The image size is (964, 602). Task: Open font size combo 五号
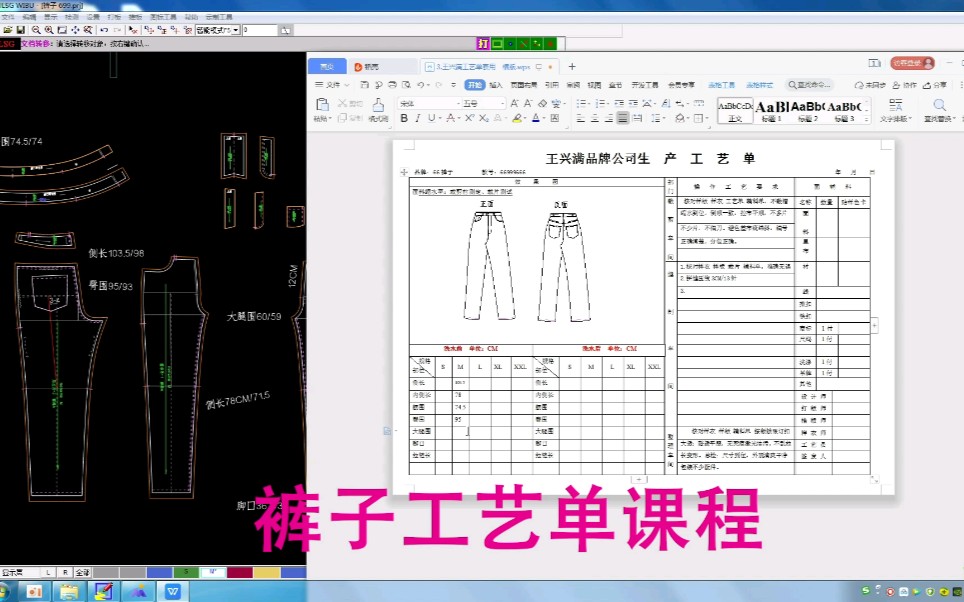pos(484,103)
